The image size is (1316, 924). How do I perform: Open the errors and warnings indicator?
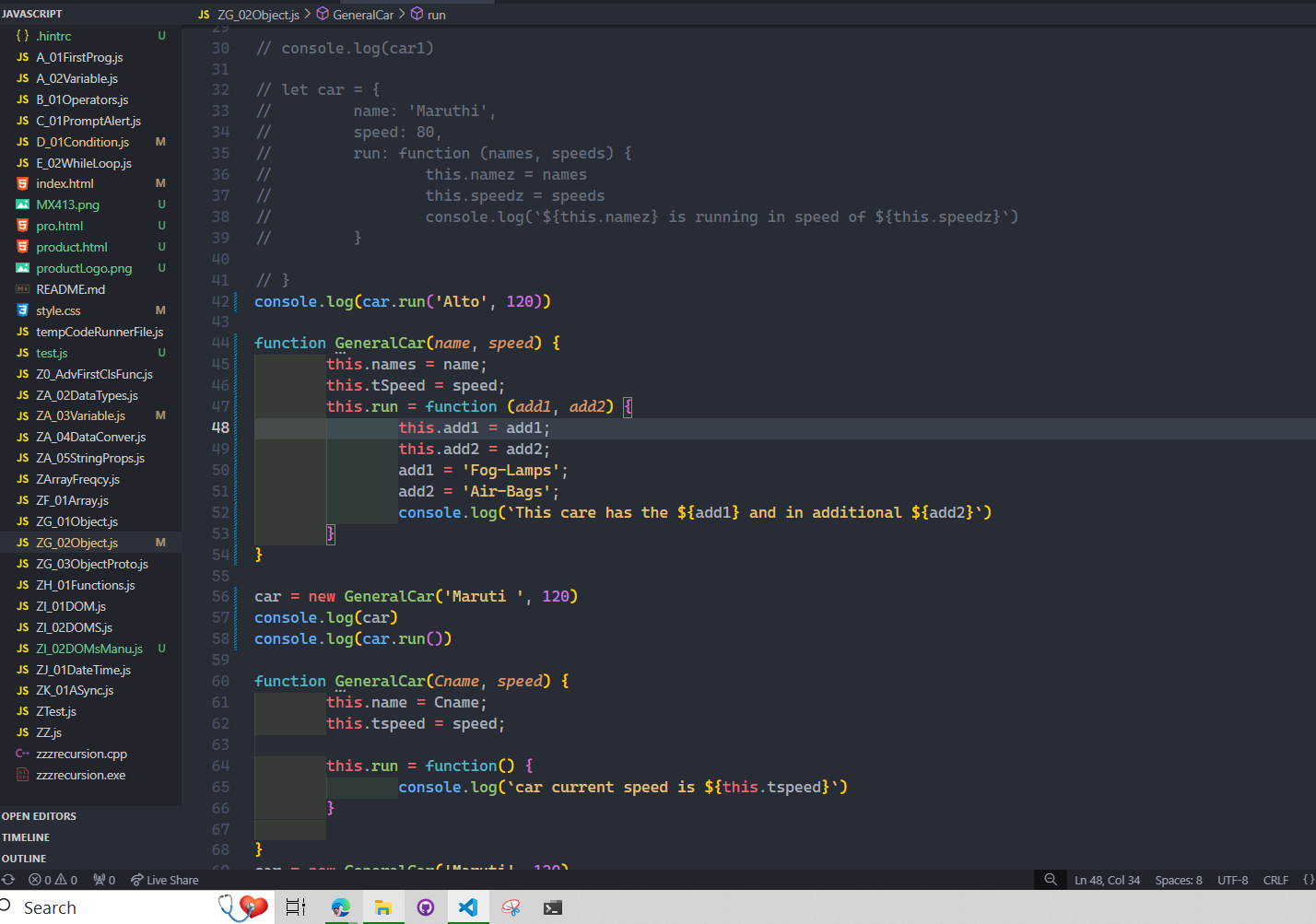[53, 880]
